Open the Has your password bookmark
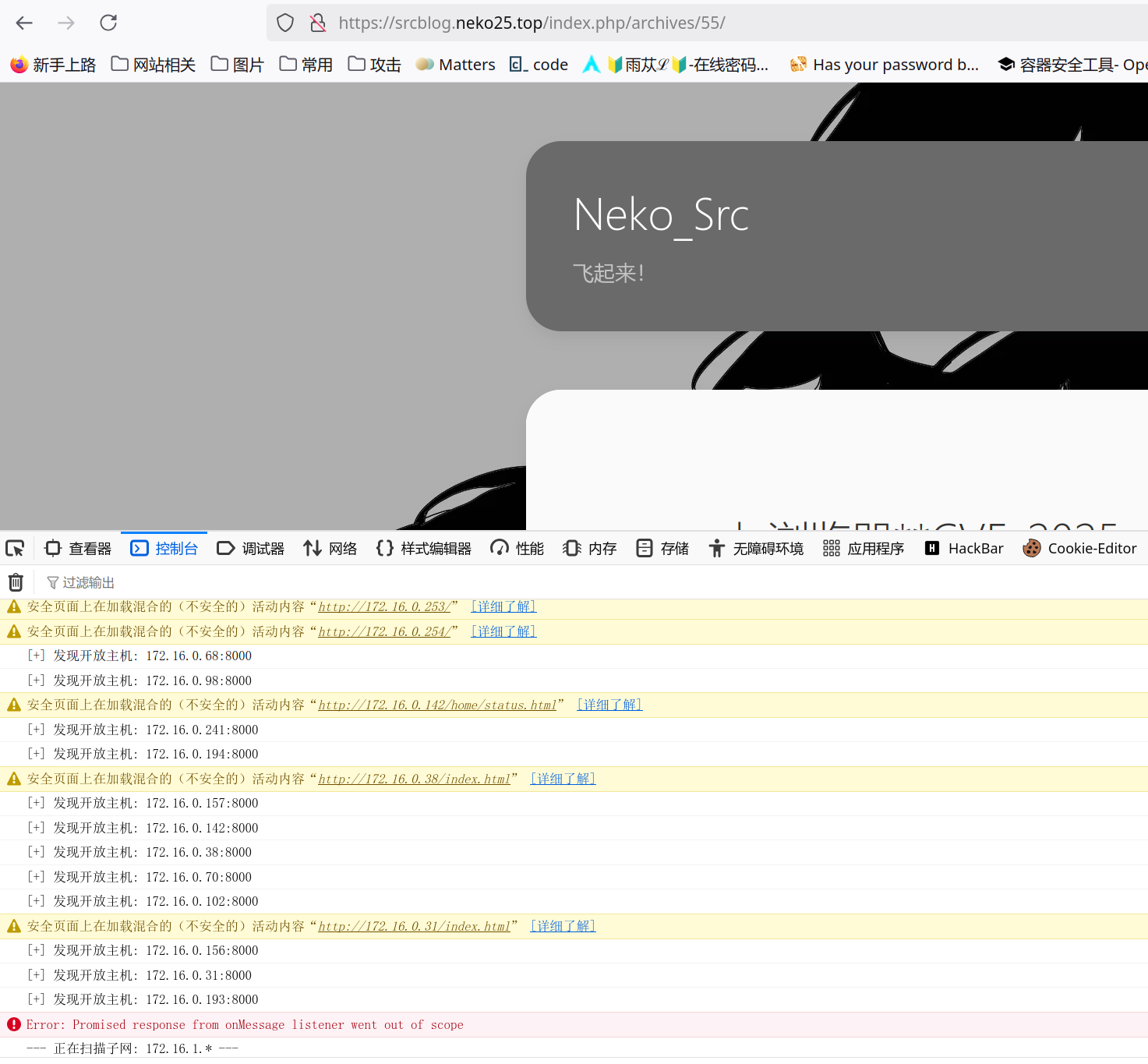The image size is (1148, 1064). coord(885,65)
